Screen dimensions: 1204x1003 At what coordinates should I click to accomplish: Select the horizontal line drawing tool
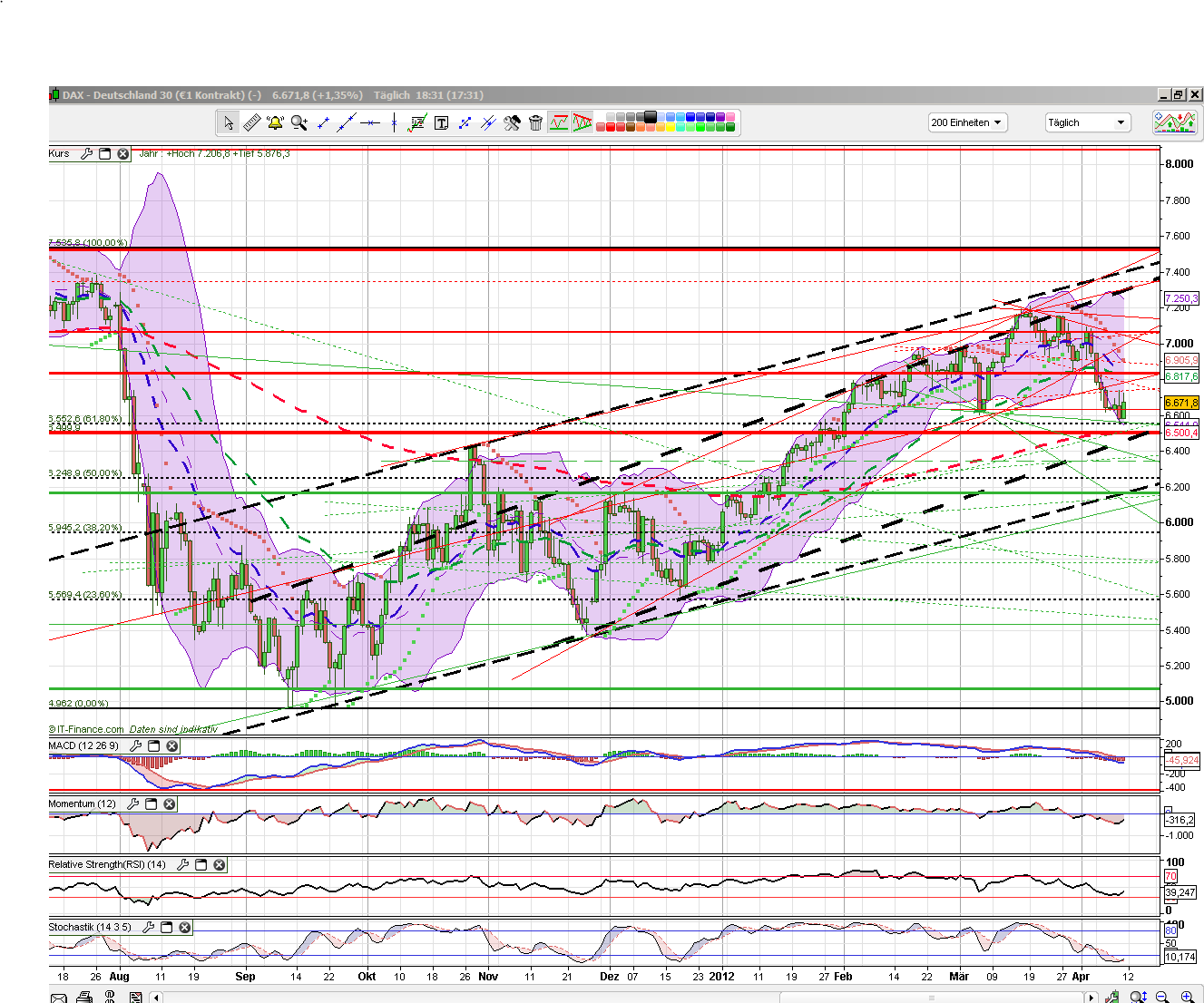(x=370, y=122)
